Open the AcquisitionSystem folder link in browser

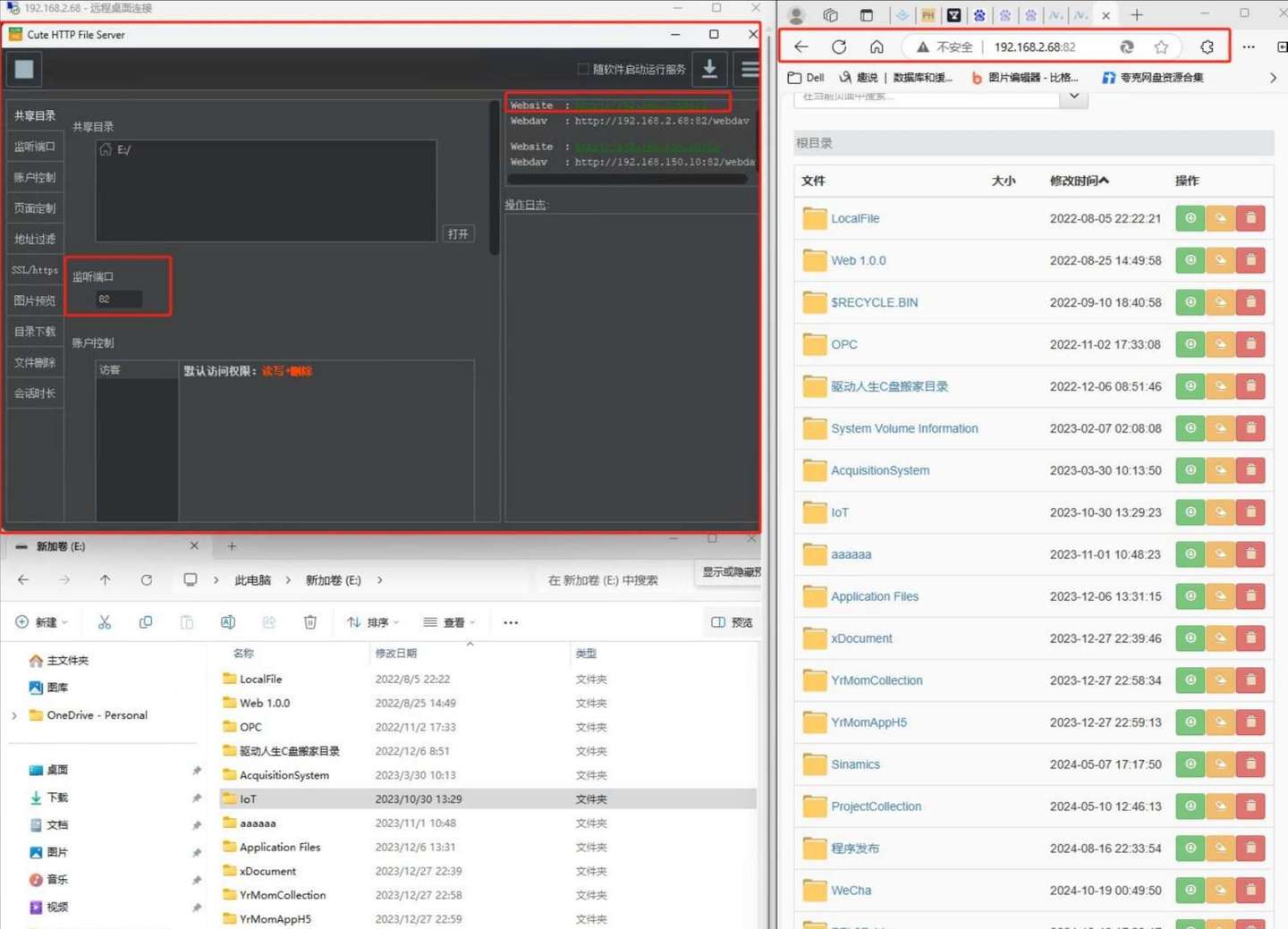point(880,470)
